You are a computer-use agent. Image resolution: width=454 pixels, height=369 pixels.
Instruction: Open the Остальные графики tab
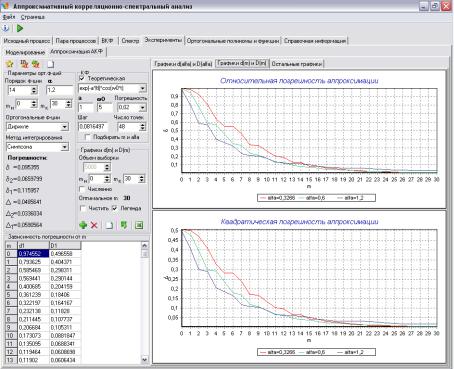(296, 64)
